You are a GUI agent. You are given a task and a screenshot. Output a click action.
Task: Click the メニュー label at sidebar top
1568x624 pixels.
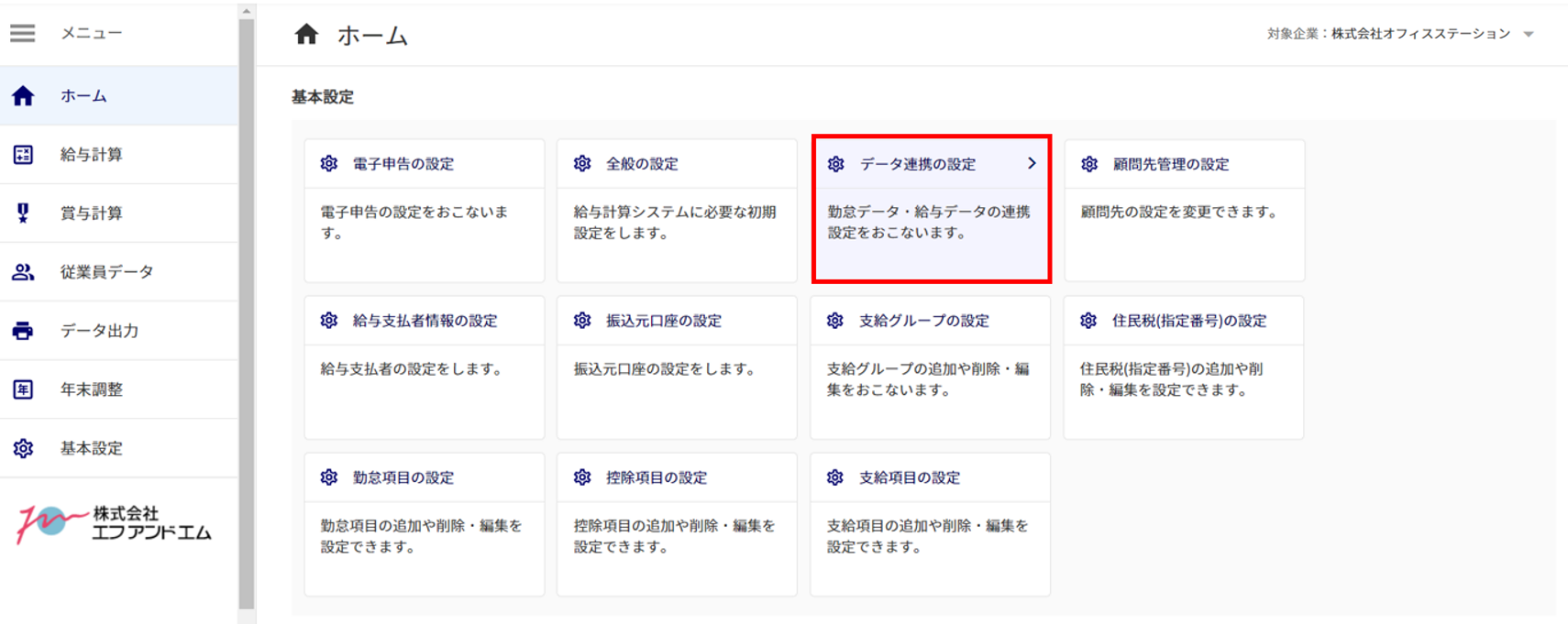[x=92, y=33]
